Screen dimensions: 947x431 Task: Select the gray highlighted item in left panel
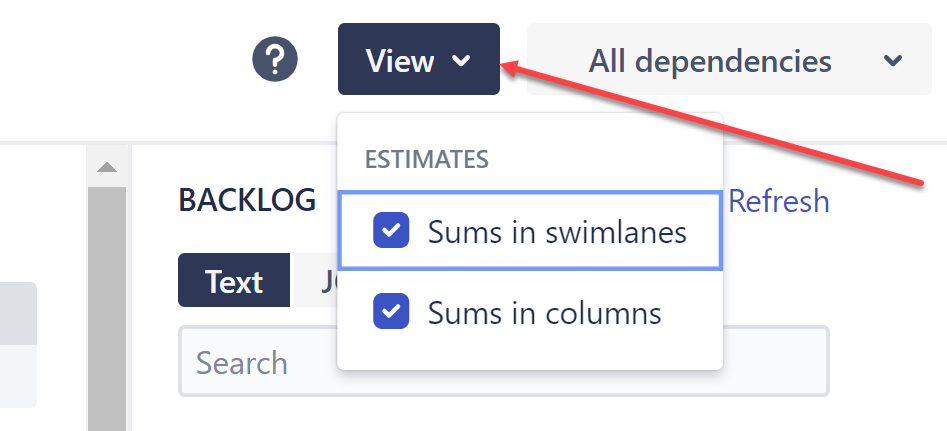pyautogui.click(x=18, y=314)
